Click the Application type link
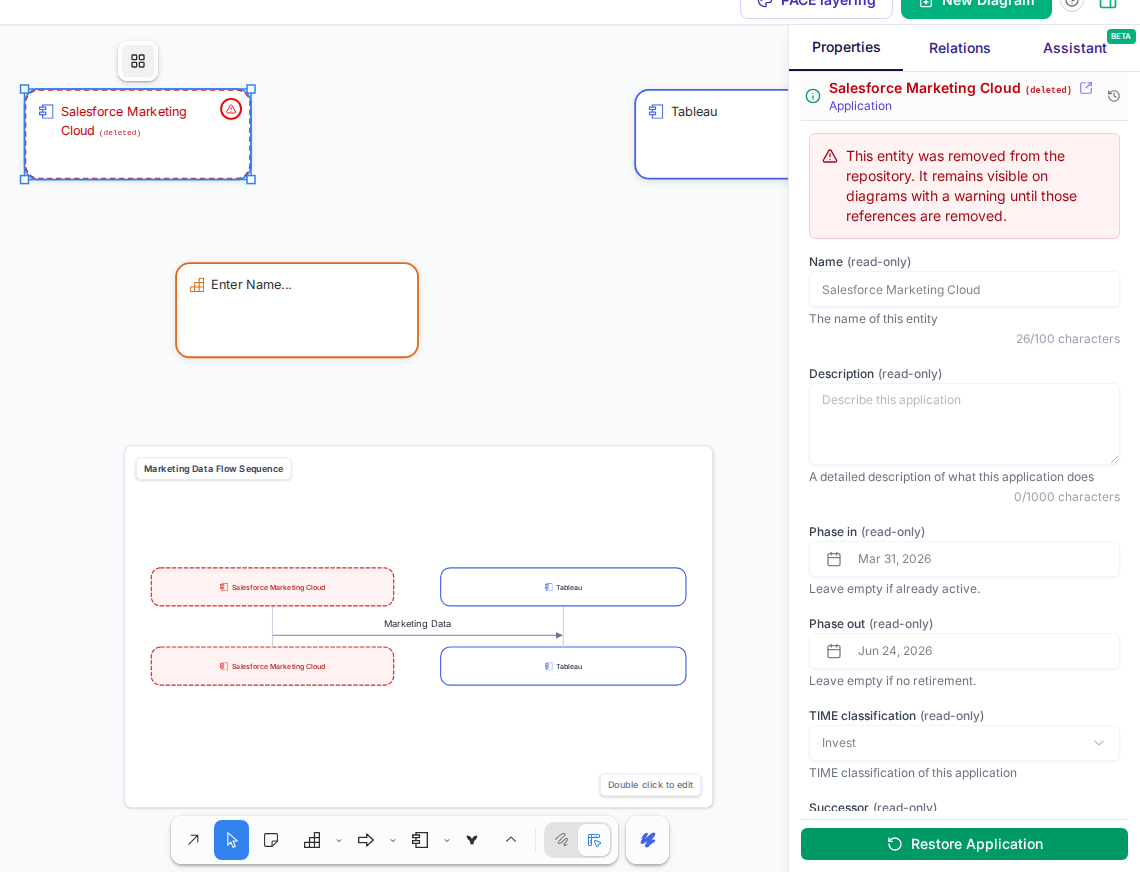This screenshot has width=1140, height=872. pos(860,106)
